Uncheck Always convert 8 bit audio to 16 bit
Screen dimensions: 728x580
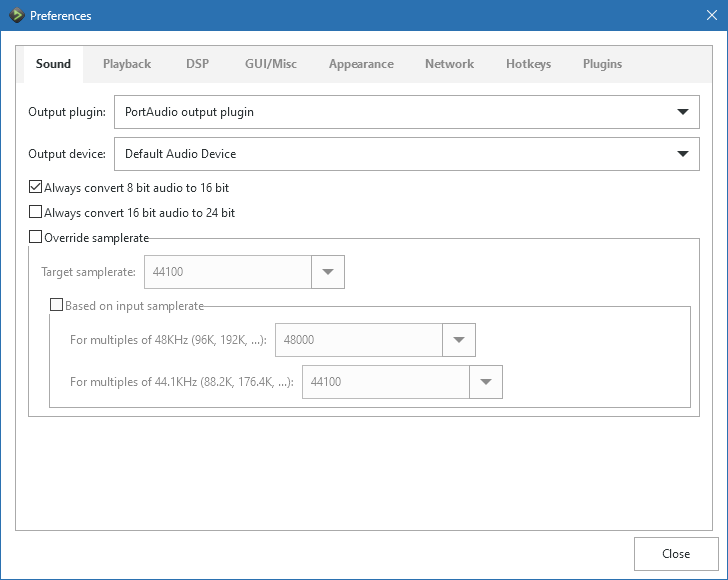click(35, 187)
